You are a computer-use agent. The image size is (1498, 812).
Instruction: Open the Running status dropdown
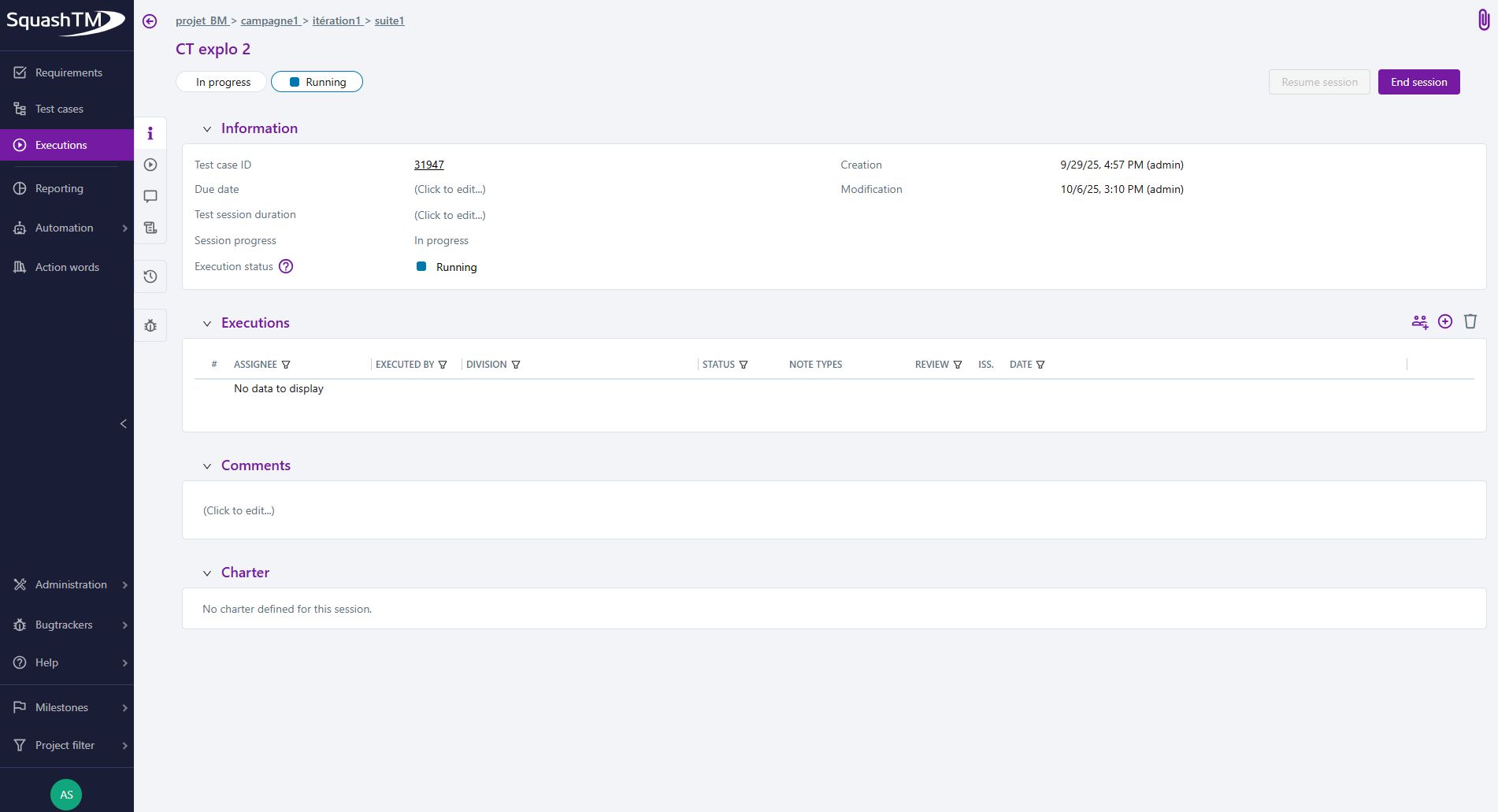pyautogui.click(x=317, y=82)
